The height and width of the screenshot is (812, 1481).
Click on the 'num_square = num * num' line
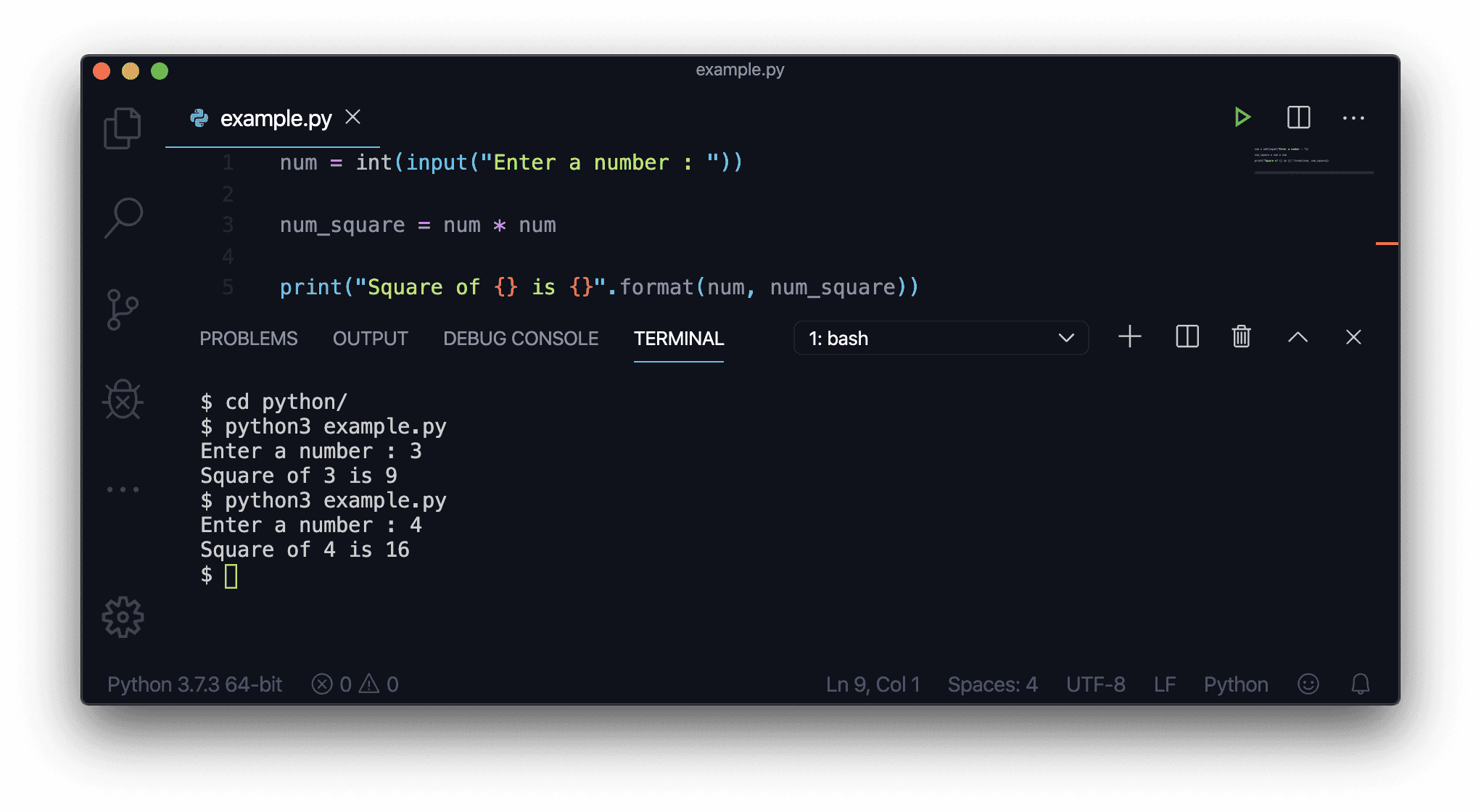pyautogui.click(x=418, y=225)
